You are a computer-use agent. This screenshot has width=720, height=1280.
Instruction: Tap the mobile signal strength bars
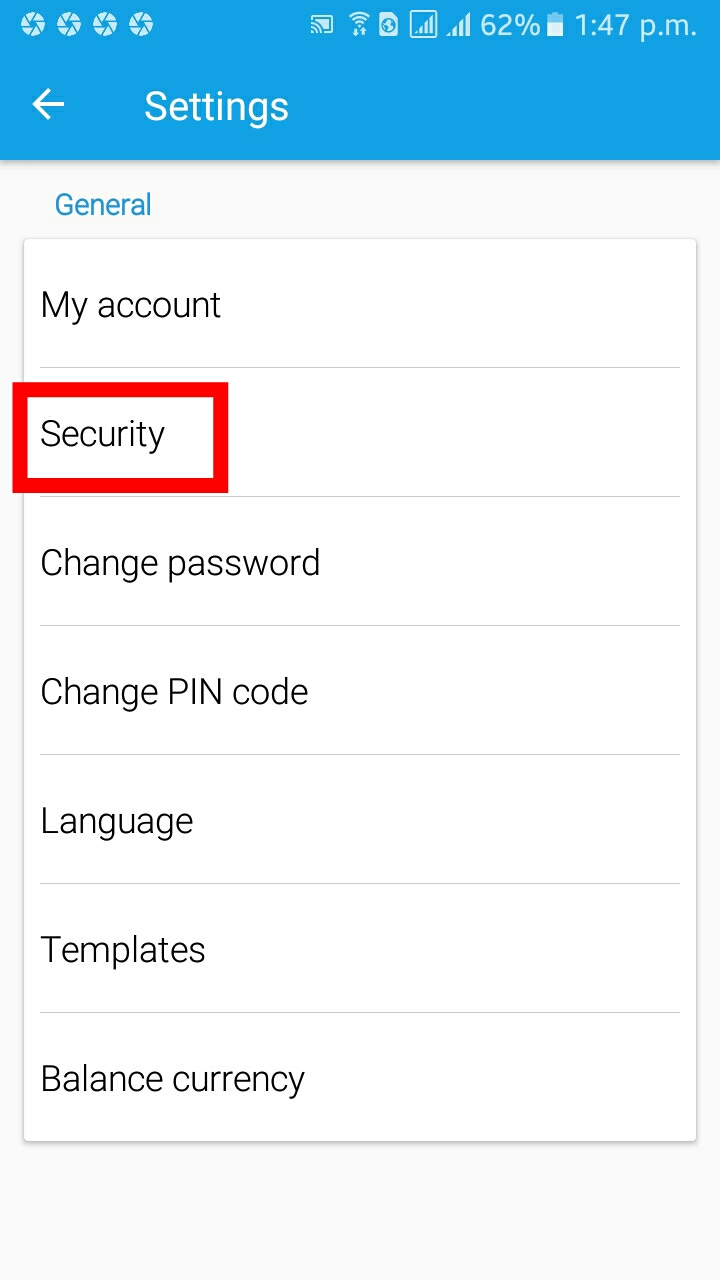coord(459,25)
